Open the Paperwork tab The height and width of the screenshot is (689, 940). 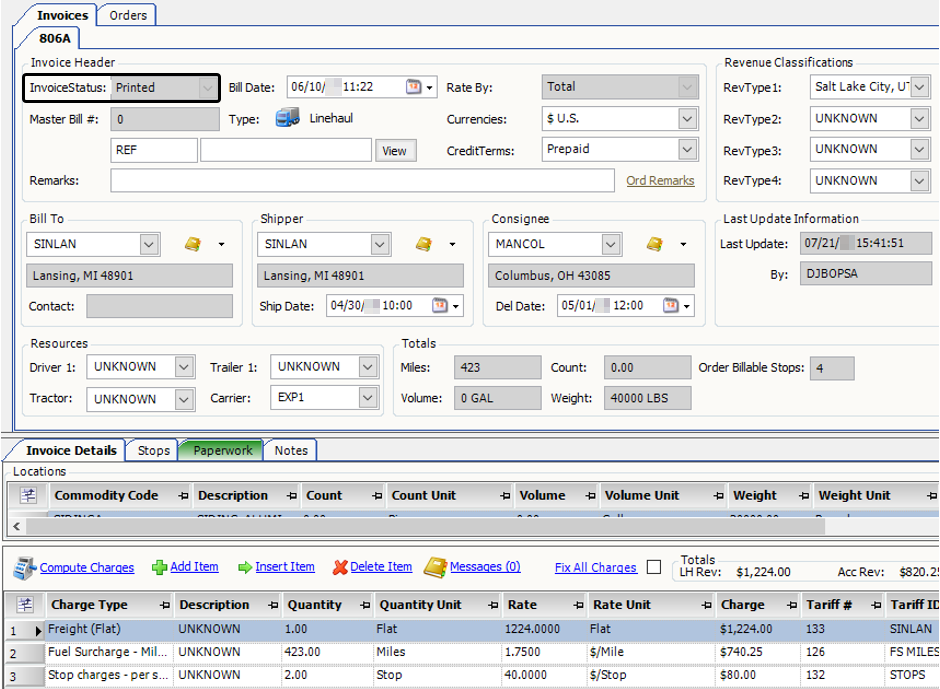222,450
